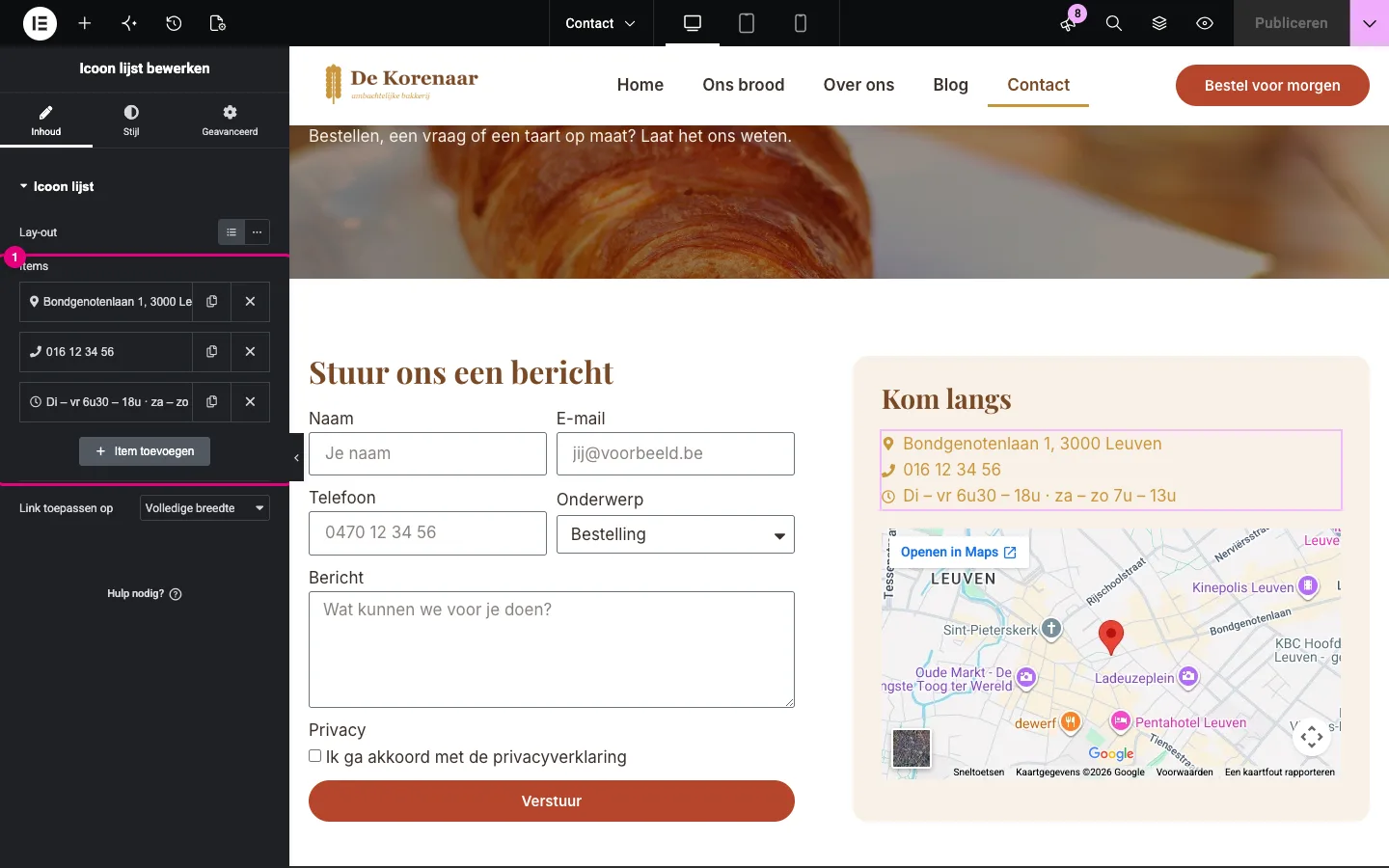Open revision history icon
Viewport: 1389px width, 868px height.
[x=174, y=23]
